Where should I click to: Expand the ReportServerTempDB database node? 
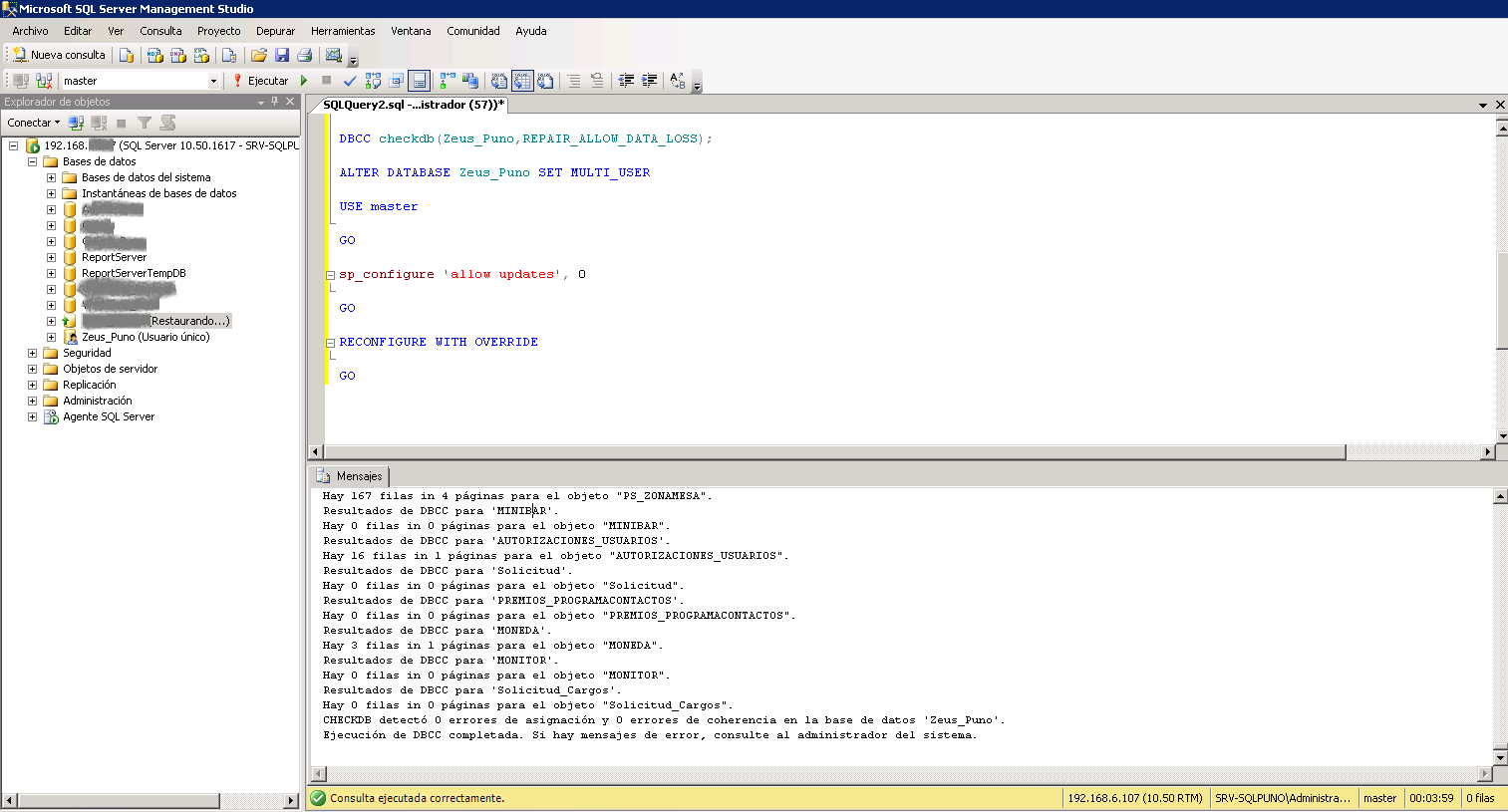point(51,273)
